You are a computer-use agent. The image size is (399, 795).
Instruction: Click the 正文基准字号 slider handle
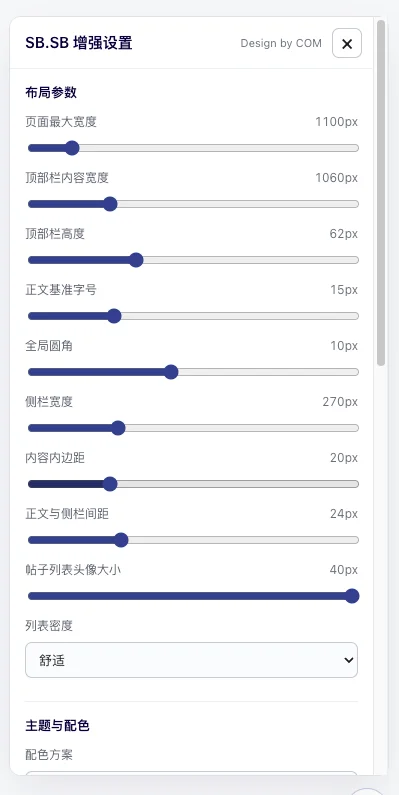pos(115,316)
